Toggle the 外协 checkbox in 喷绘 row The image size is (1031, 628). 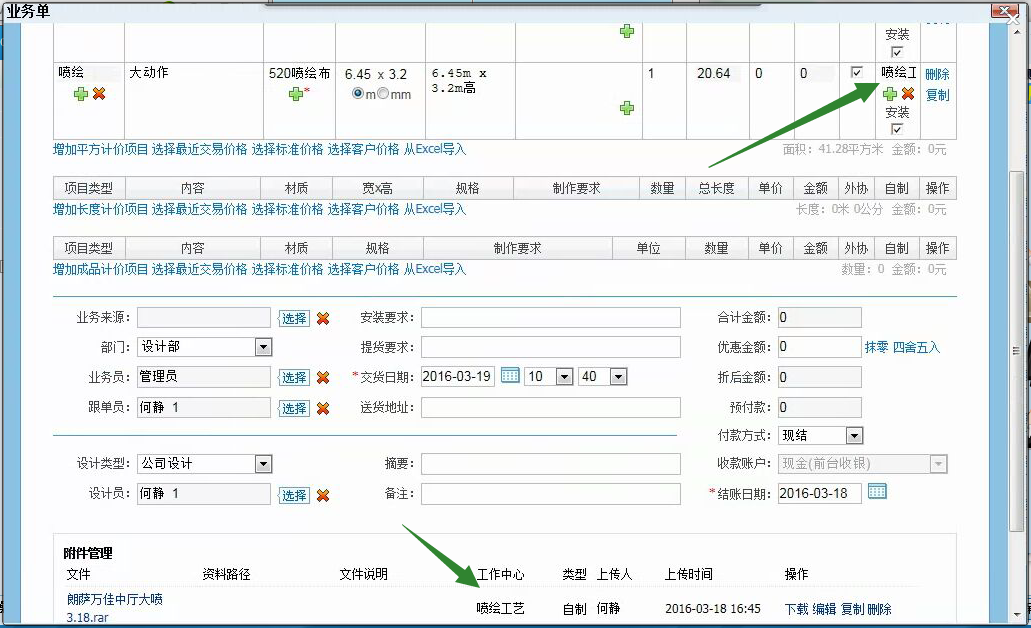coord(856,73)
